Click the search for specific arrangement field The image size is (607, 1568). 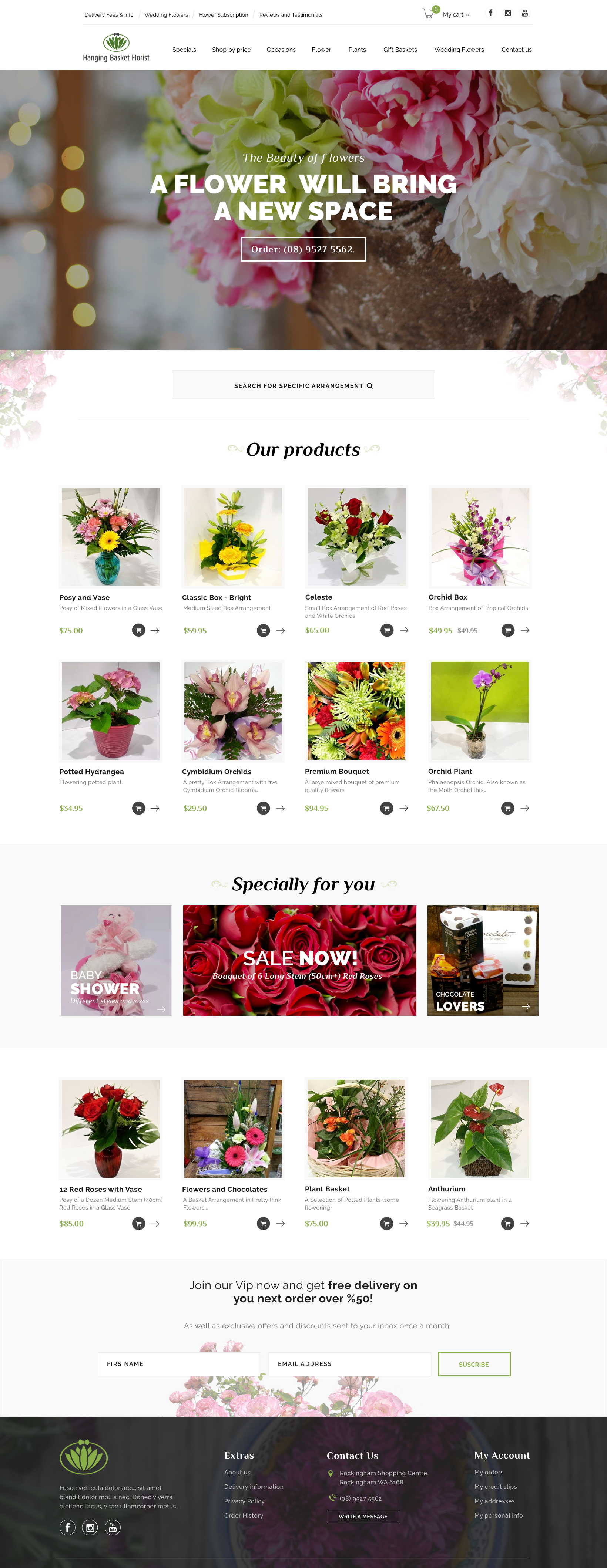pyautogui.click(x=303, y=385)
